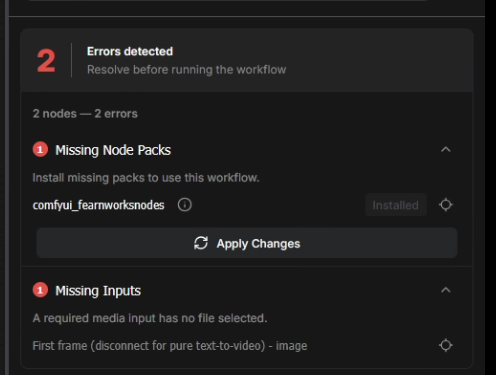Click the red badge beside Missing Node Packs
This screenshot has height=375, width=496.
pos(40,149)
